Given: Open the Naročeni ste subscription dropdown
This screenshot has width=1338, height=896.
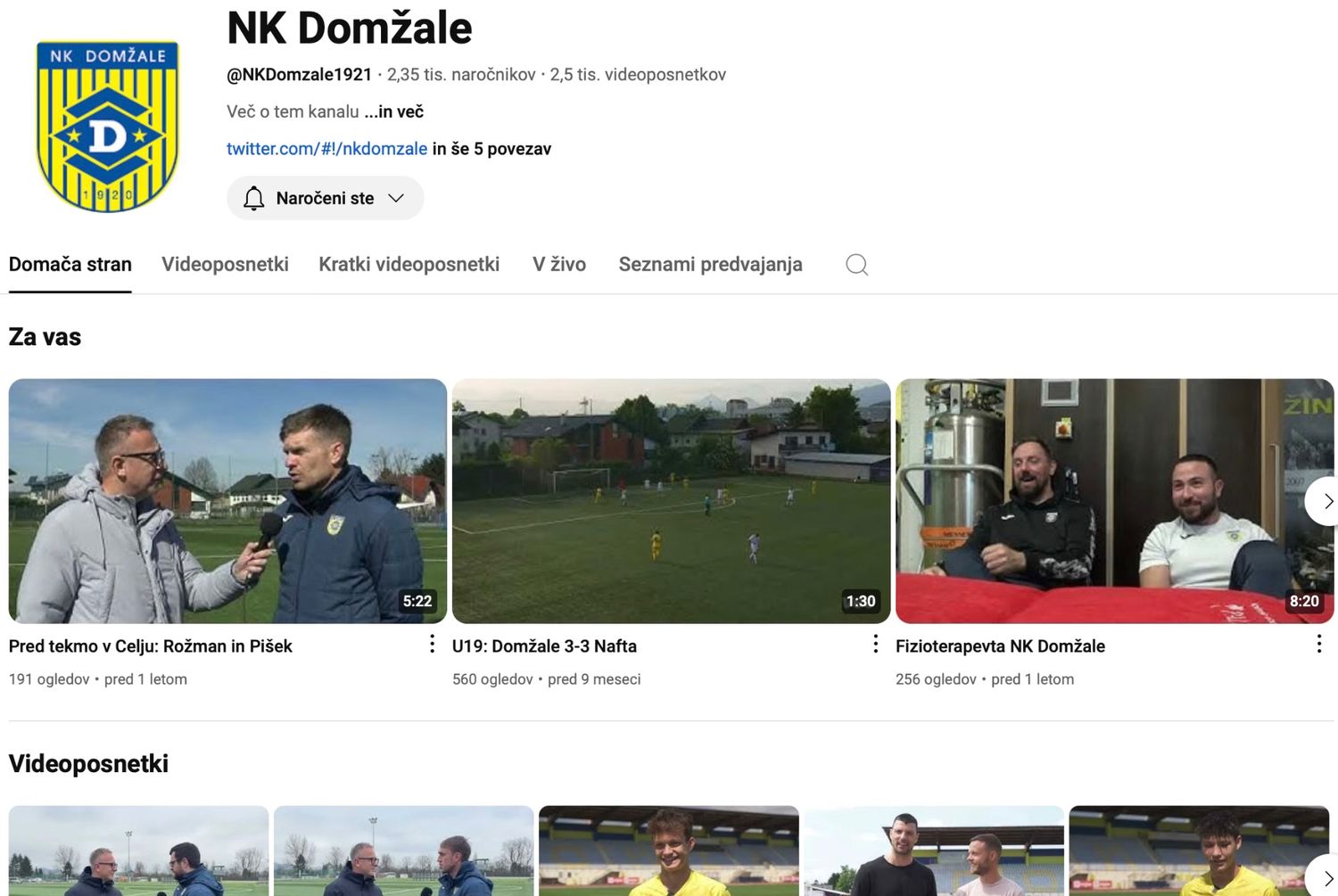Looking at the screenshot, I should tap(325, 198).
